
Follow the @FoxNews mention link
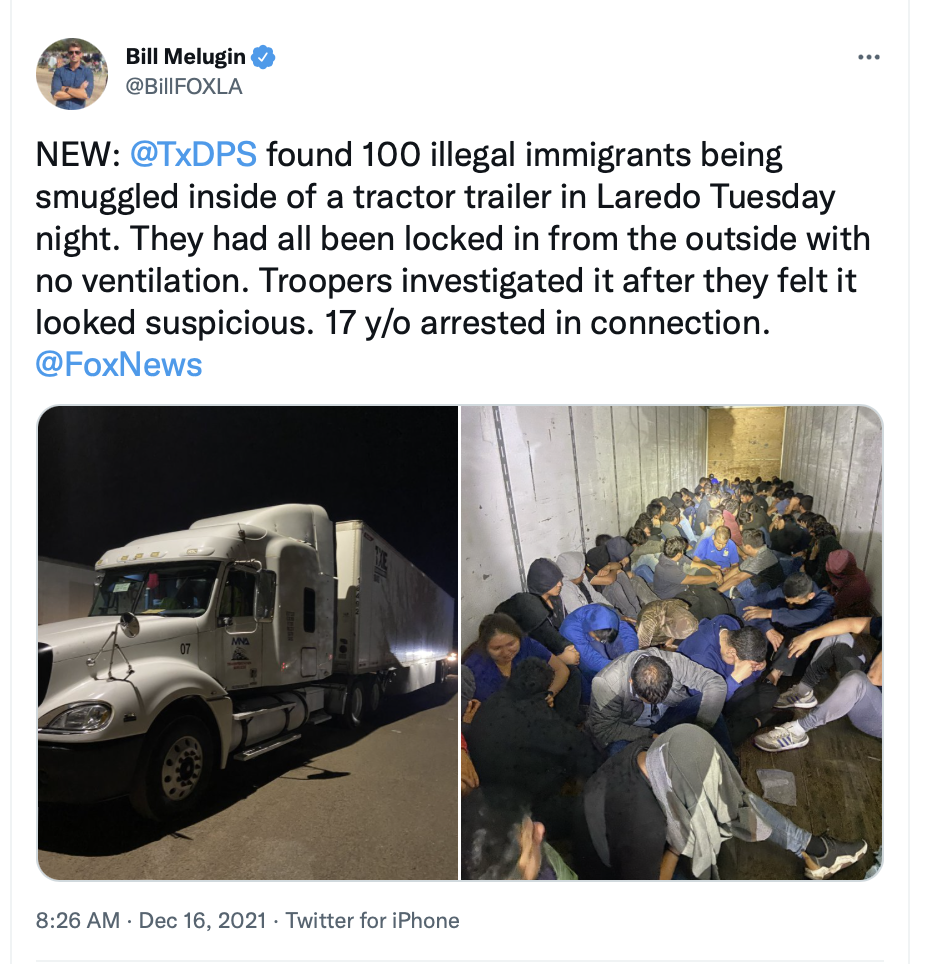tap(119, 364)
